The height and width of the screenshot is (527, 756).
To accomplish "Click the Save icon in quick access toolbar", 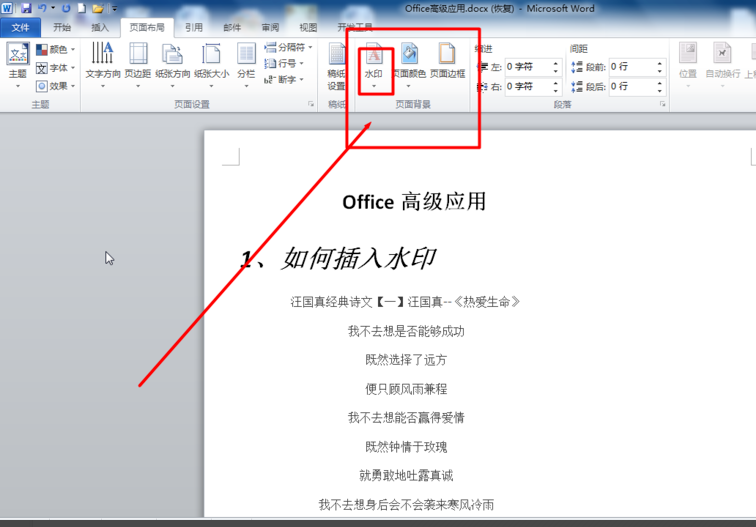I will pos(26,8).
